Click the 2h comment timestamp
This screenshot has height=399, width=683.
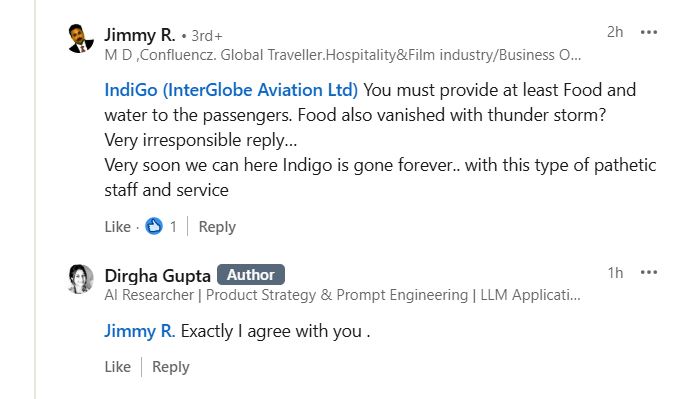point(615,32)
